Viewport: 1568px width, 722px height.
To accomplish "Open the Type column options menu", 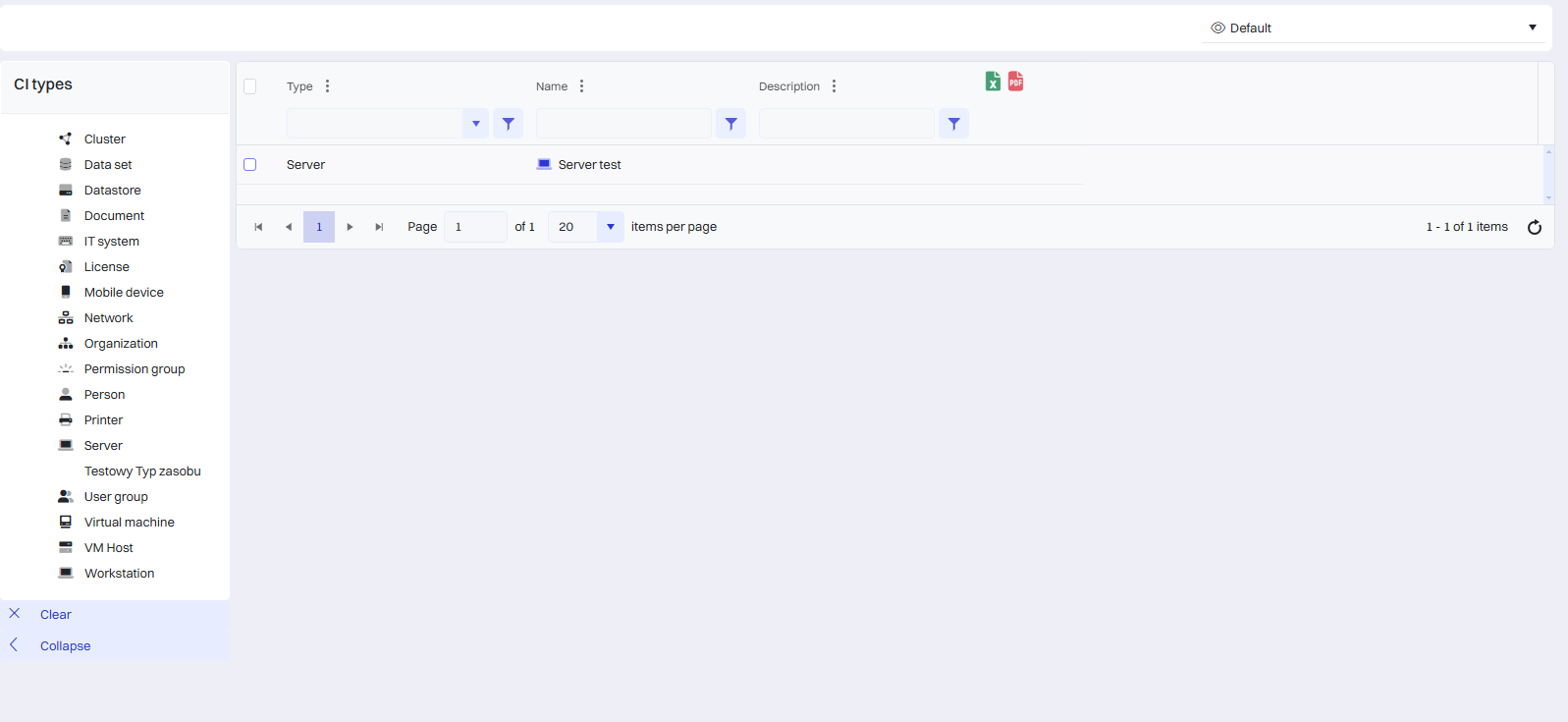I will click(x=328, y=86).
